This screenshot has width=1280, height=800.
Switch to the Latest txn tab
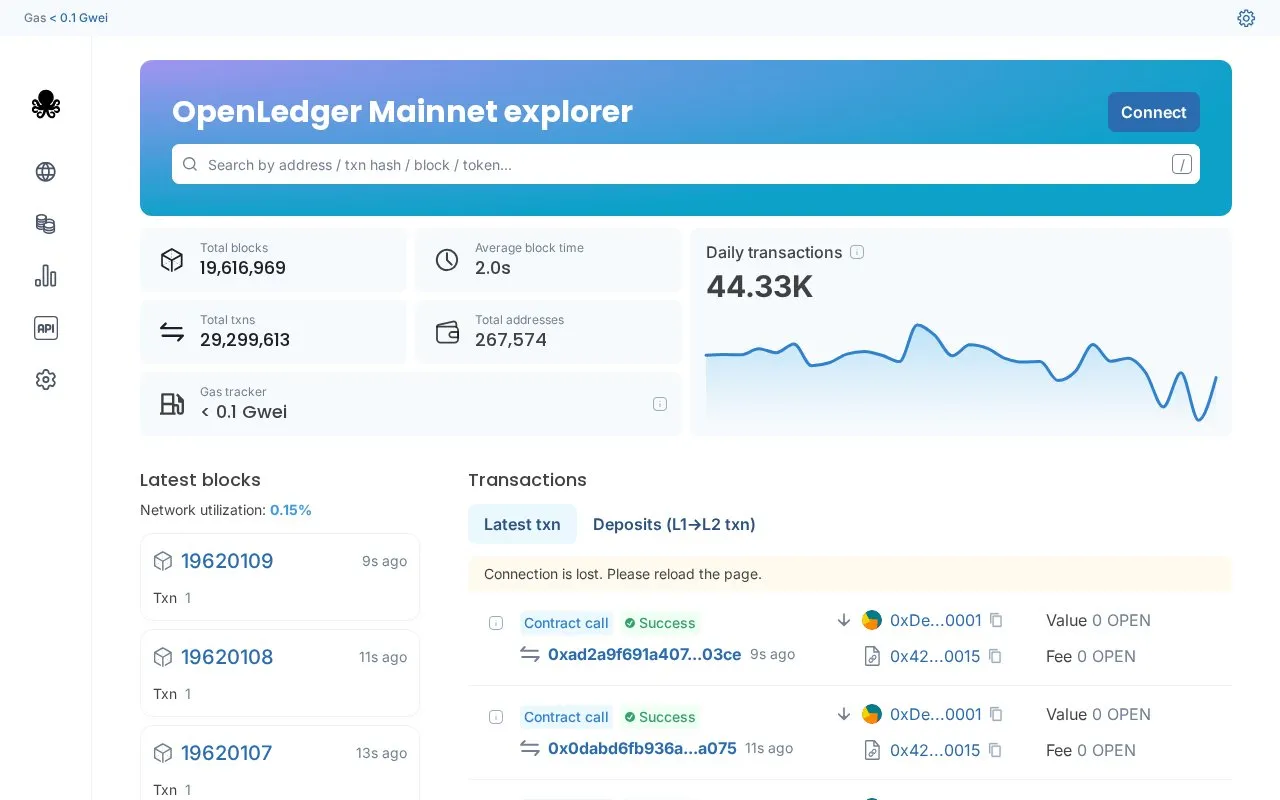[522, 524]
